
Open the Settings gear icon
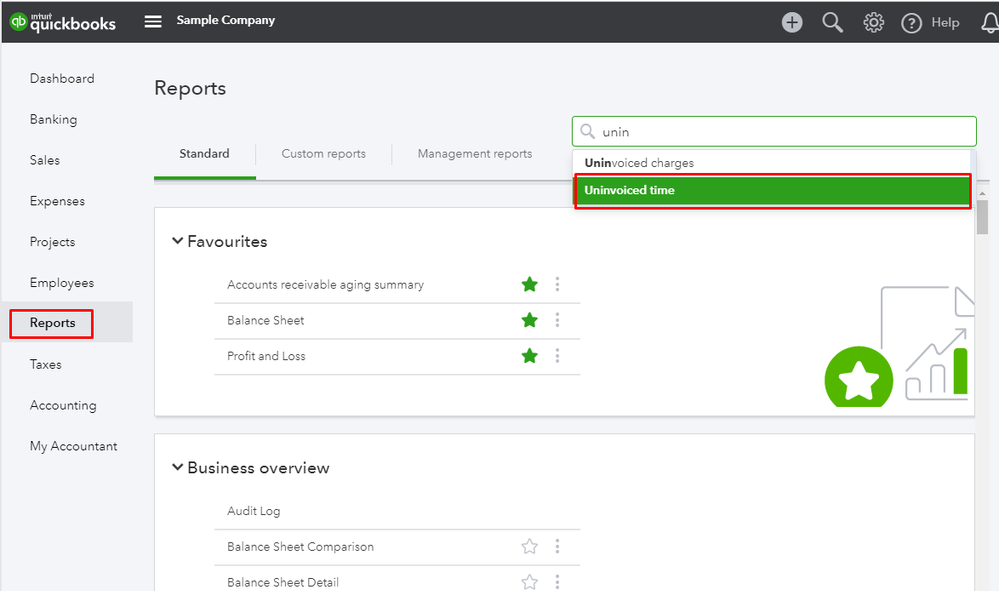point(874,22)
